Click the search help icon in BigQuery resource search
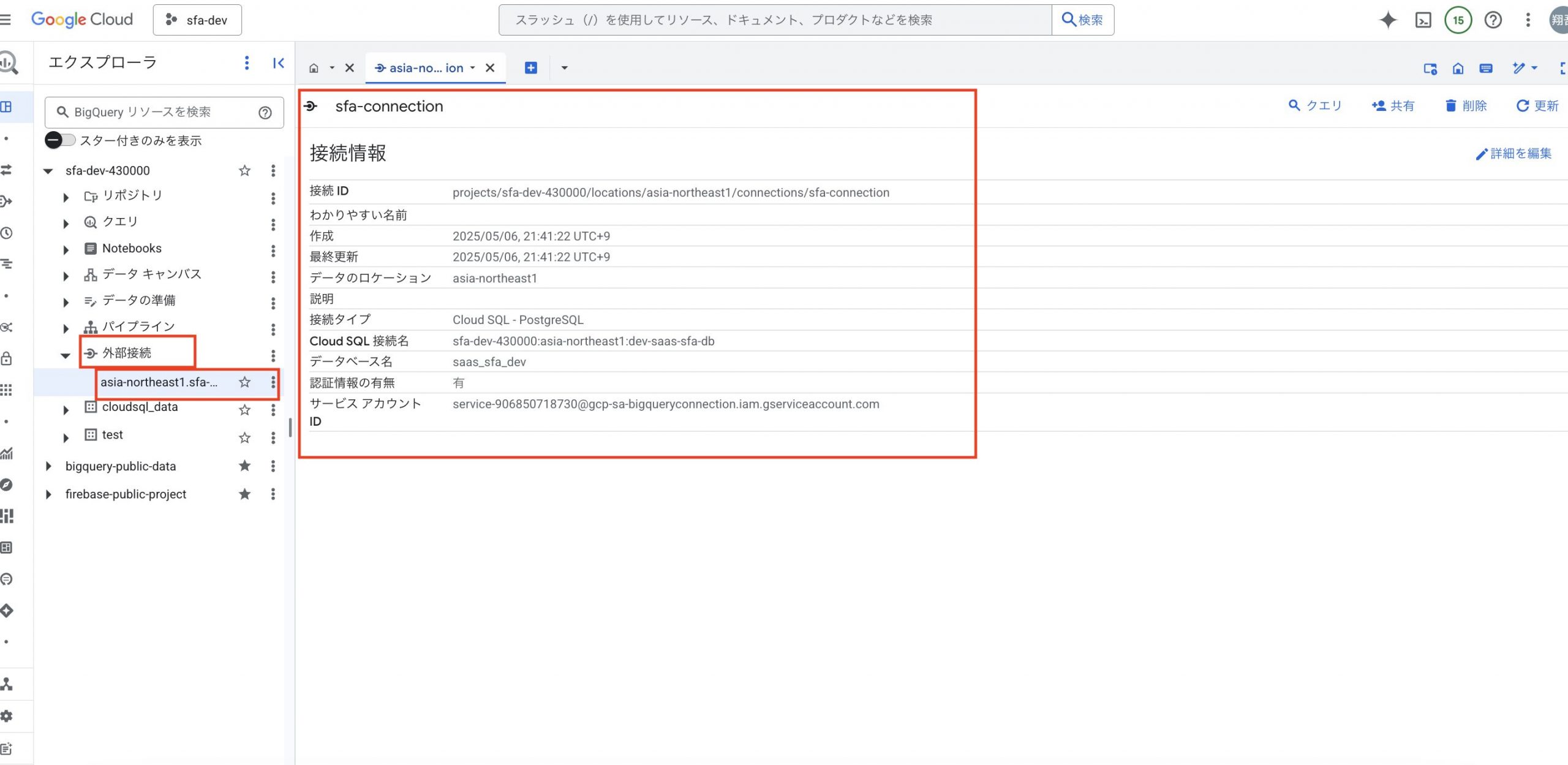 (x=265, y=113)
